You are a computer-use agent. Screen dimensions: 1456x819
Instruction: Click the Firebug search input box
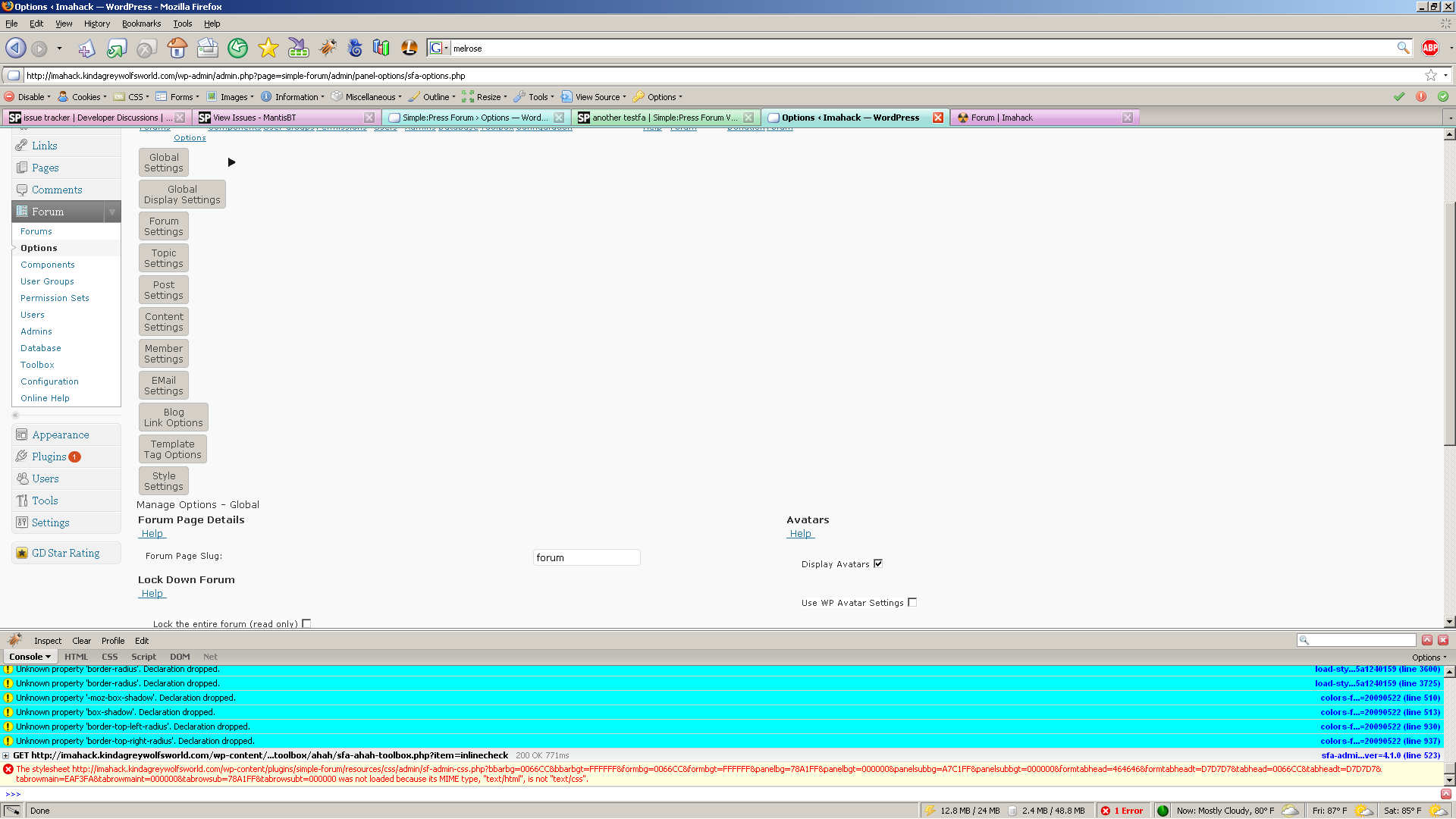pyautogui.click(x=1357, y=640)
